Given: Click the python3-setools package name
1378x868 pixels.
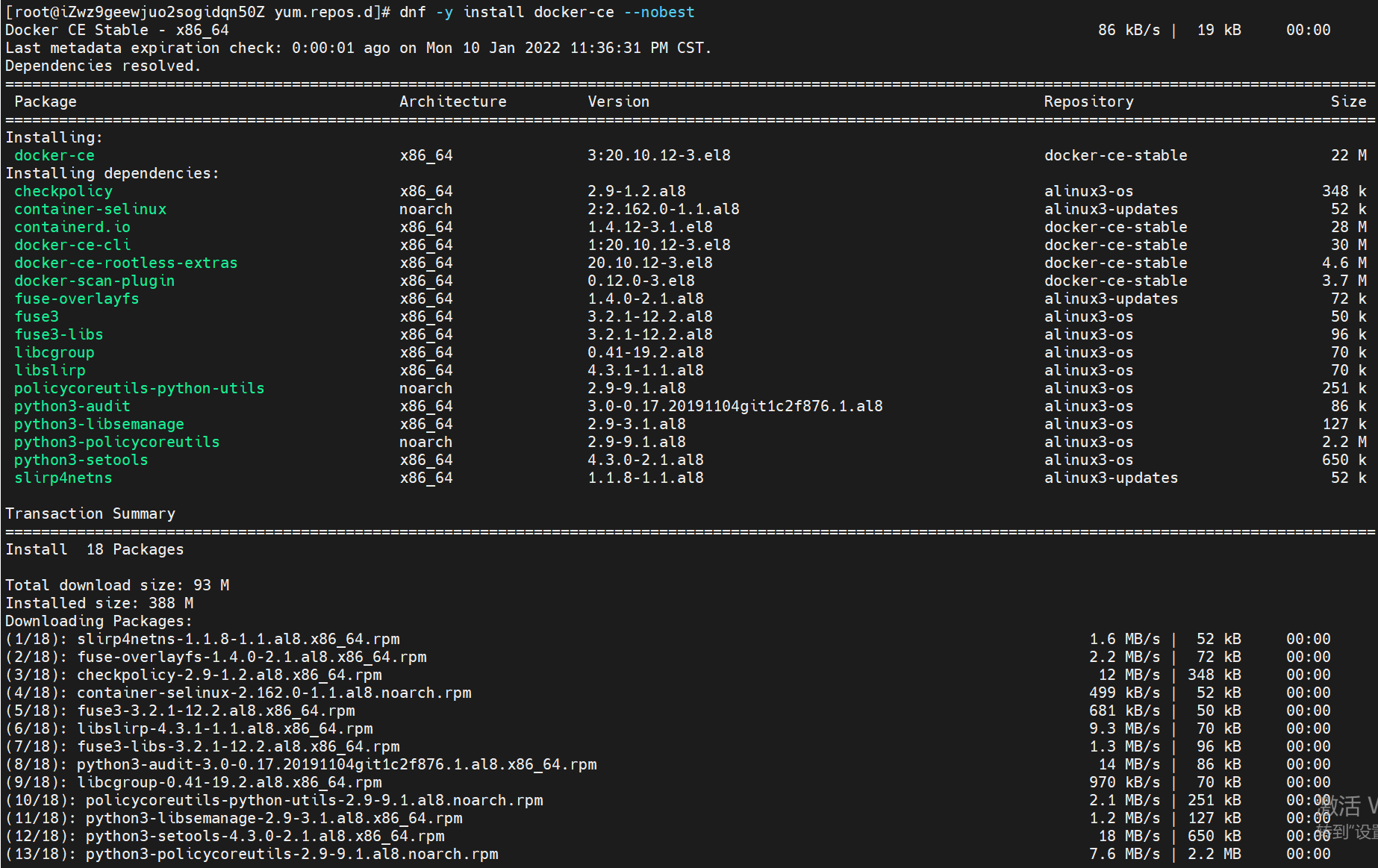Looking at the screenshot, I should pos(81,460).
